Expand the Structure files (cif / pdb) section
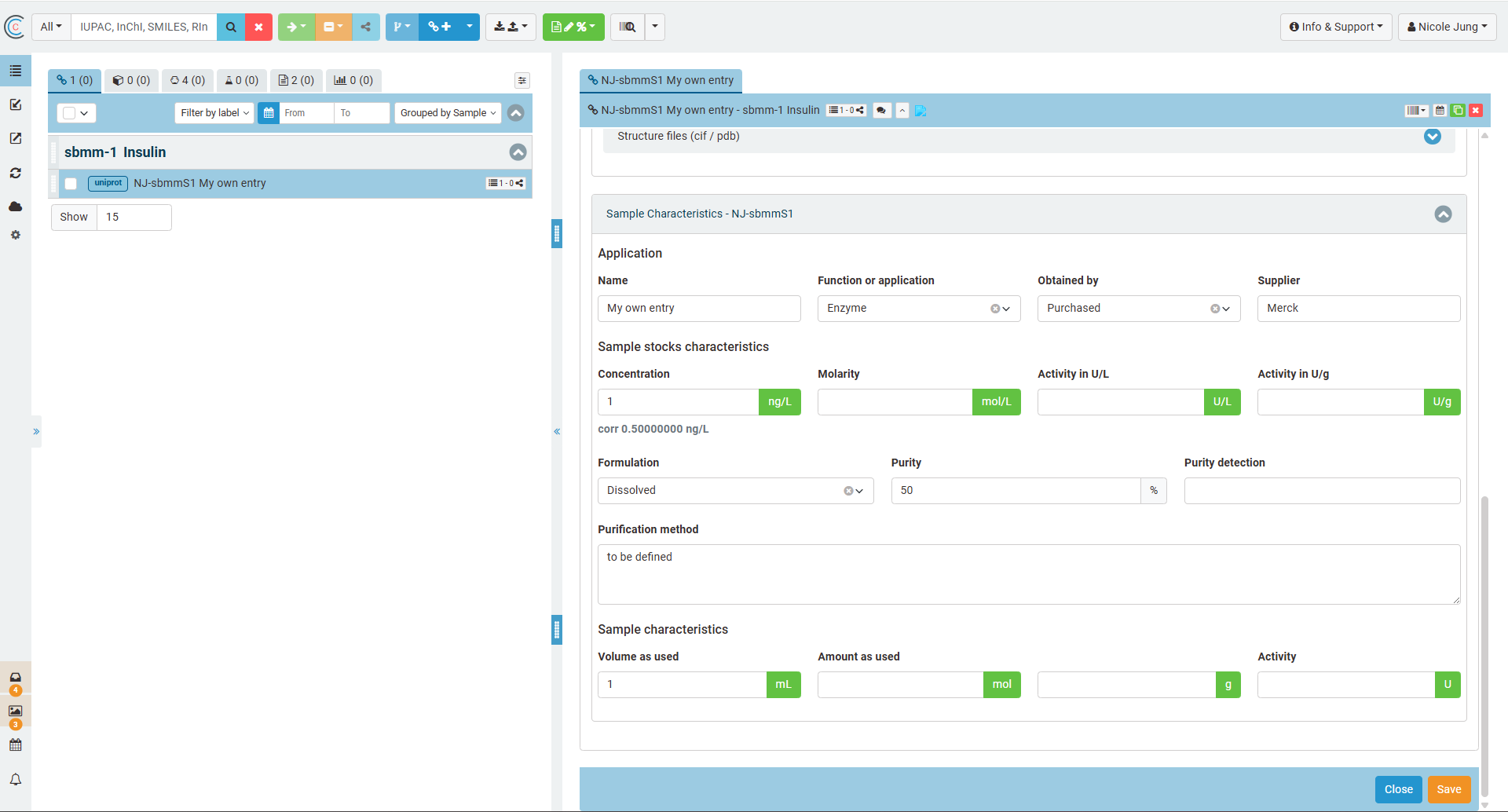The width and height of the screenshot is (1508, 812). [x=1432, y=137]
